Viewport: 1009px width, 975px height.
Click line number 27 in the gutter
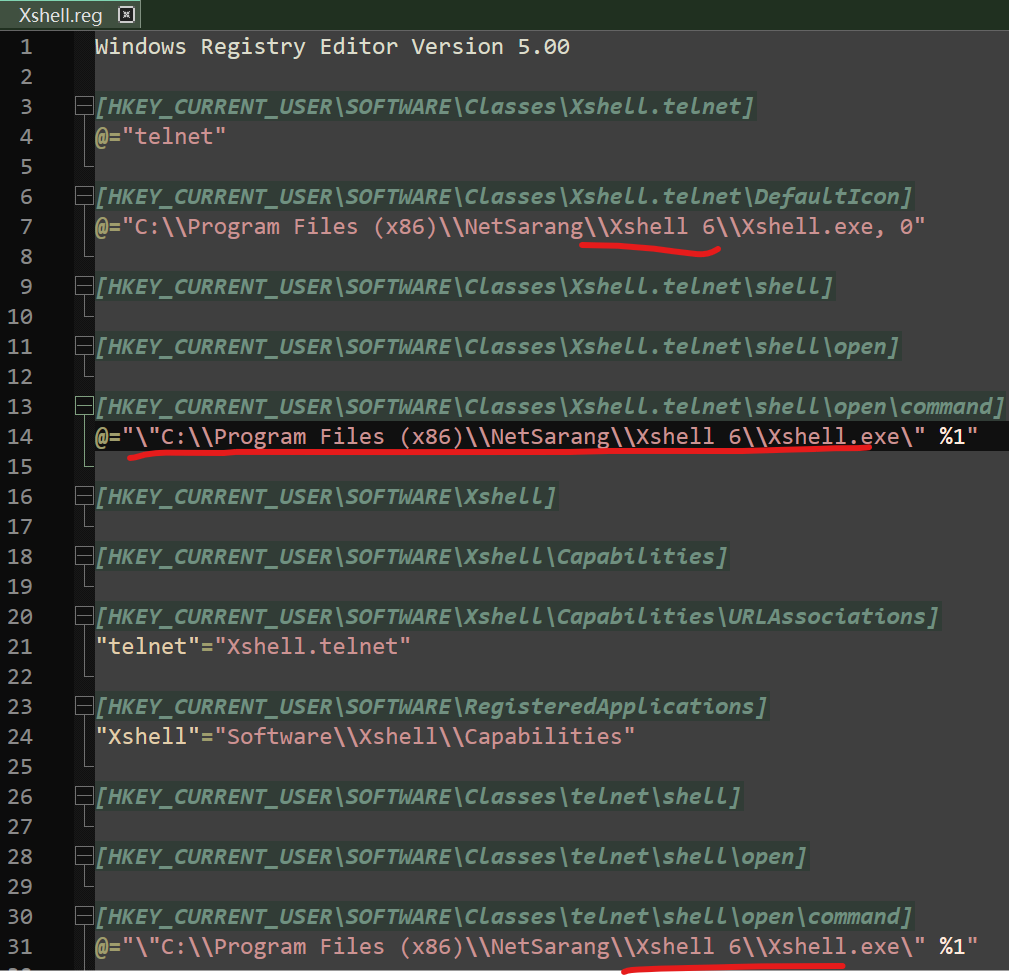coord(19,826)
